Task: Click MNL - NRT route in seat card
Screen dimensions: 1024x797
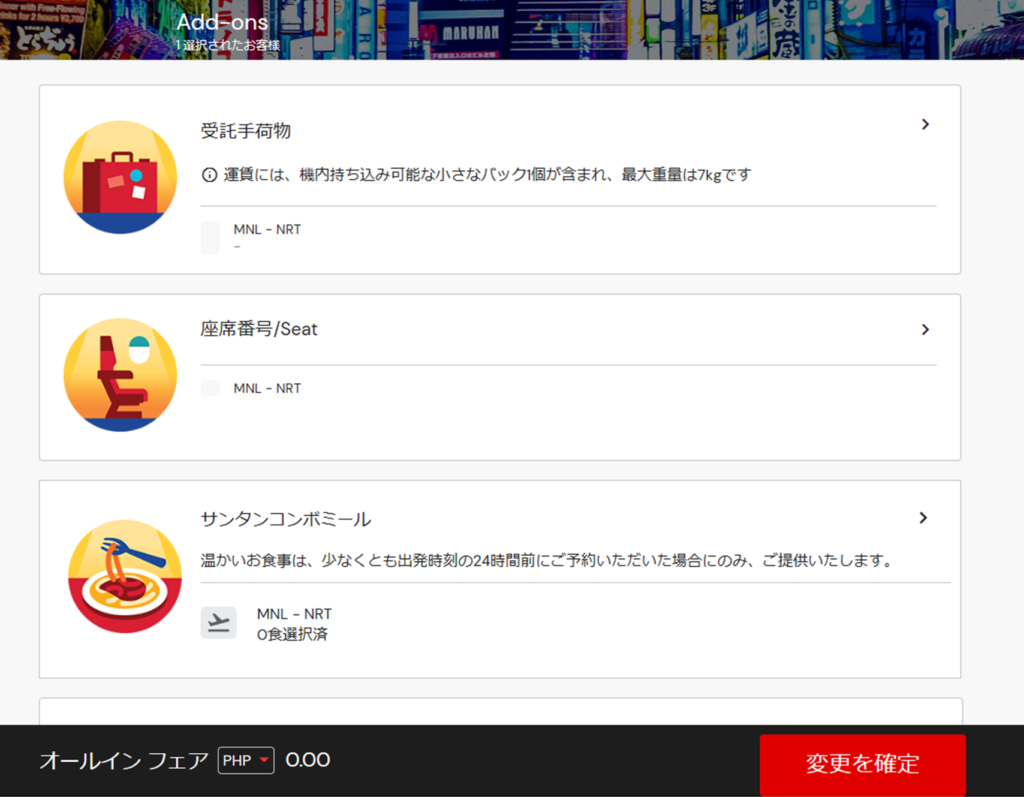Action: (x=267, y=388)
